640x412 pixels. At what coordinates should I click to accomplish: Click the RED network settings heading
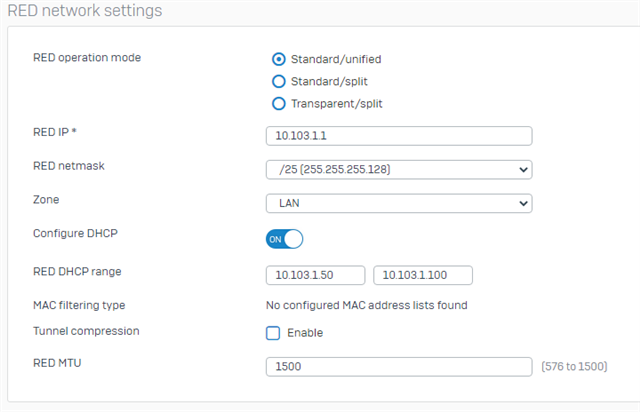pyautogui.click(x=85, y=10)
